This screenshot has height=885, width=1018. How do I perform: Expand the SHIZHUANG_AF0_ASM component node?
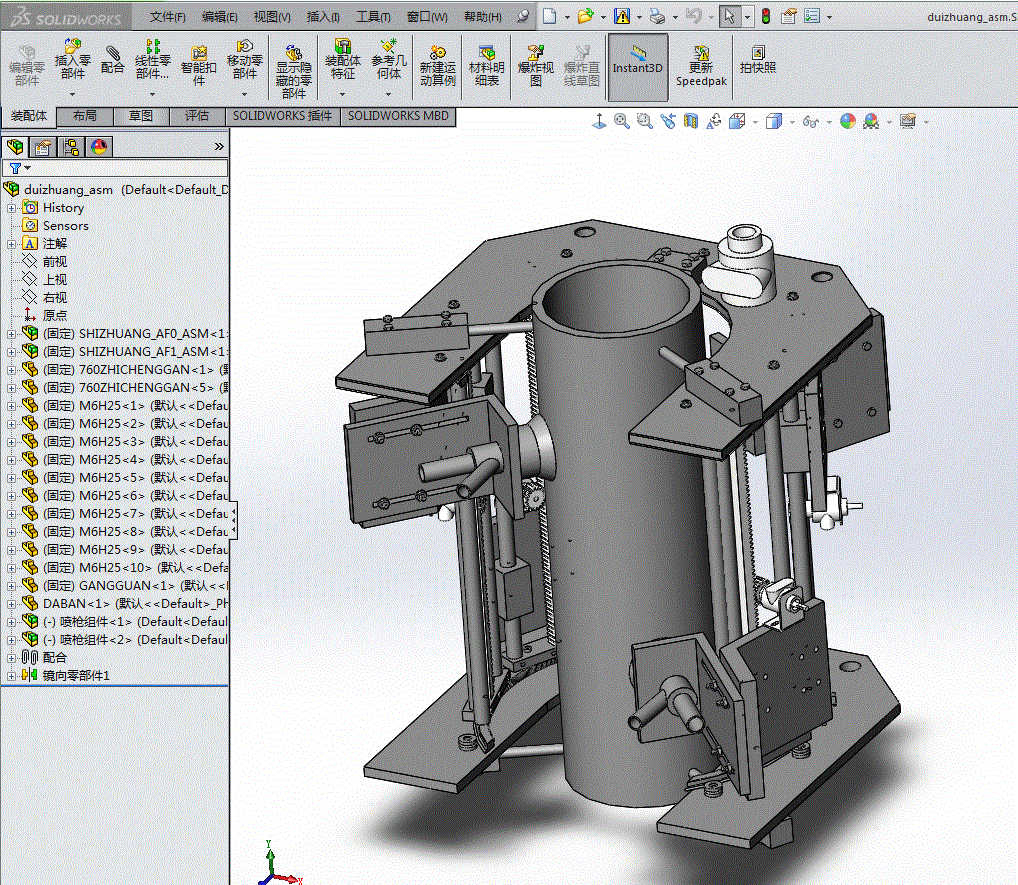12,333
